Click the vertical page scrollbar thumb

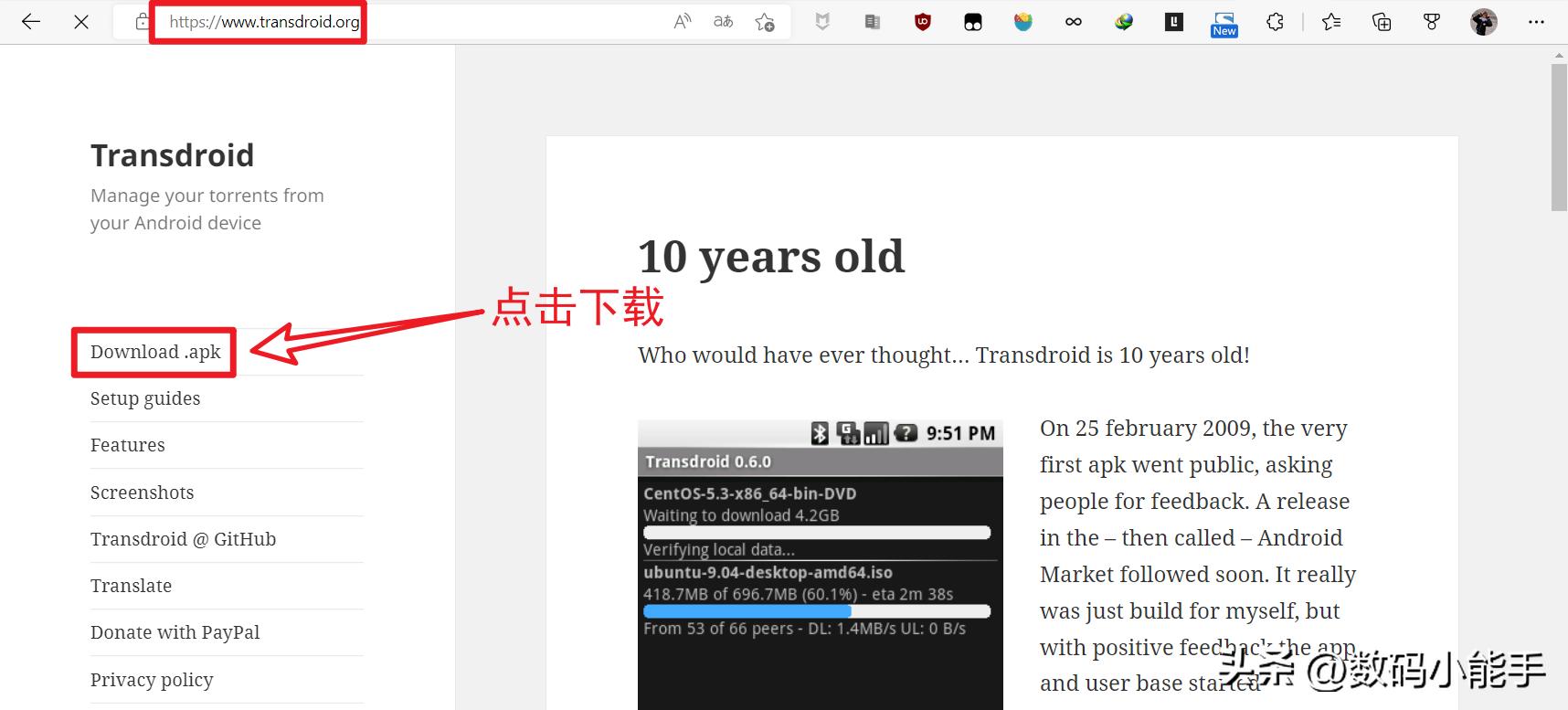pos(1559,138)
